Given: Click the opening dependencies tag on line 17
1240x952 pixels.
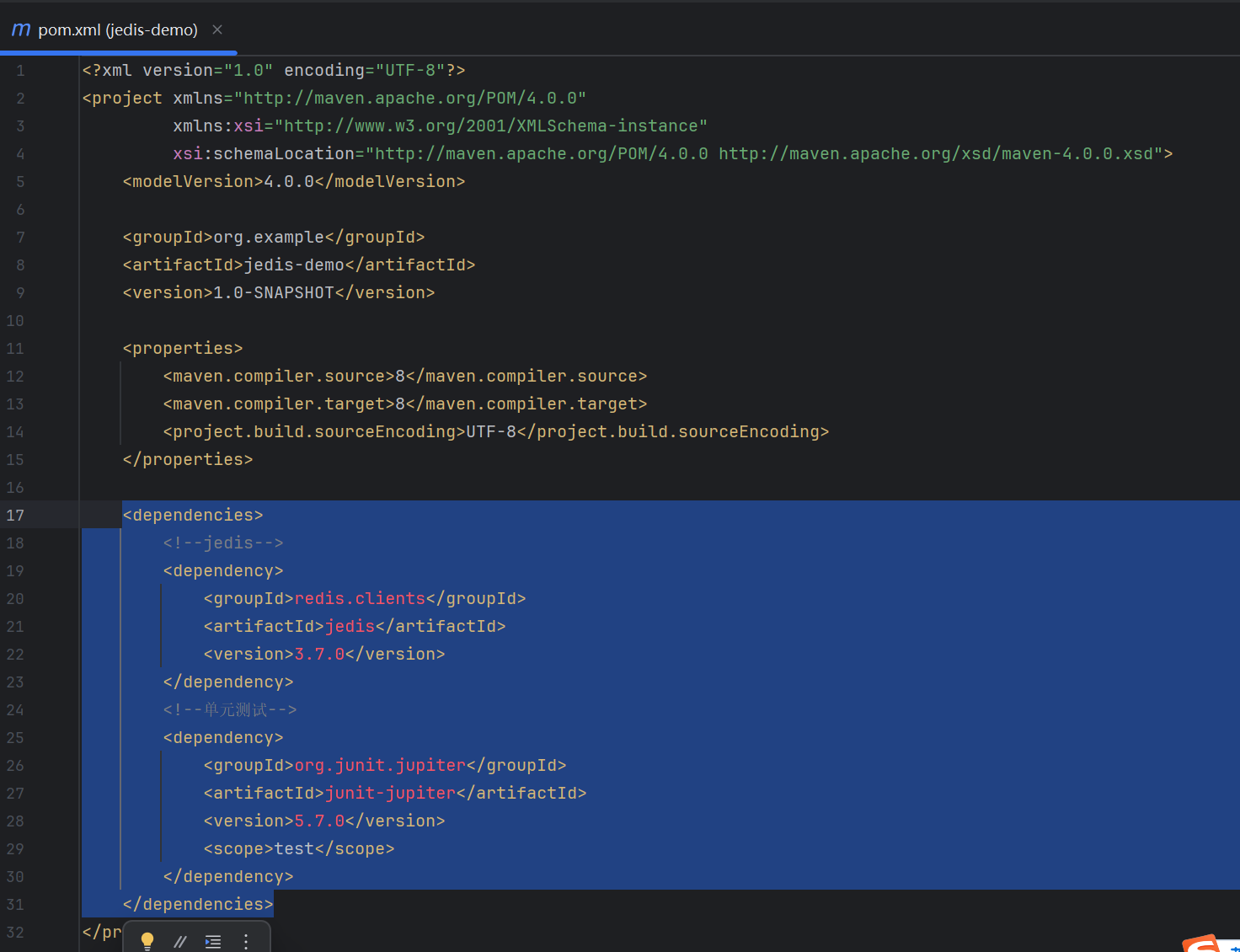Looking at the screenshot, I should click(193, 516).
